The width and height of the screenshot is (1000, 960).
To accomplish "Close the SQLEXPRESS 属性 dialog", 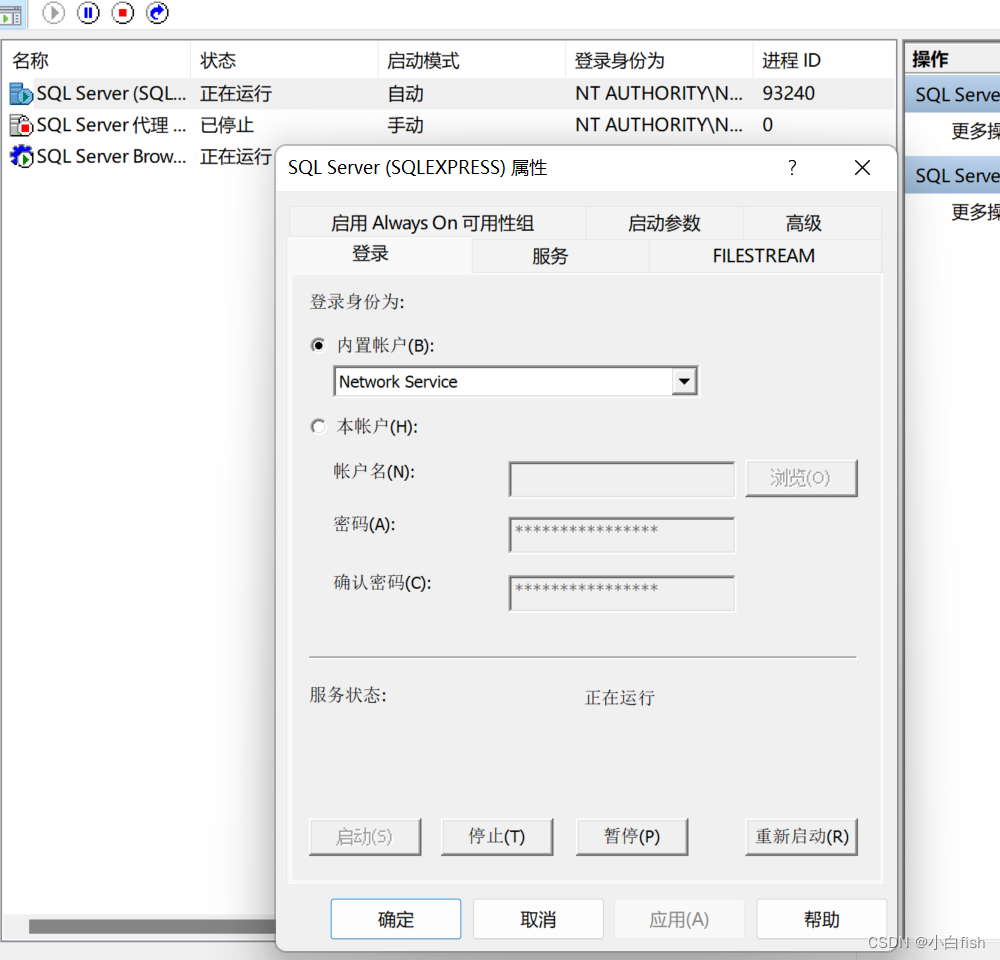I will [862, 168].
